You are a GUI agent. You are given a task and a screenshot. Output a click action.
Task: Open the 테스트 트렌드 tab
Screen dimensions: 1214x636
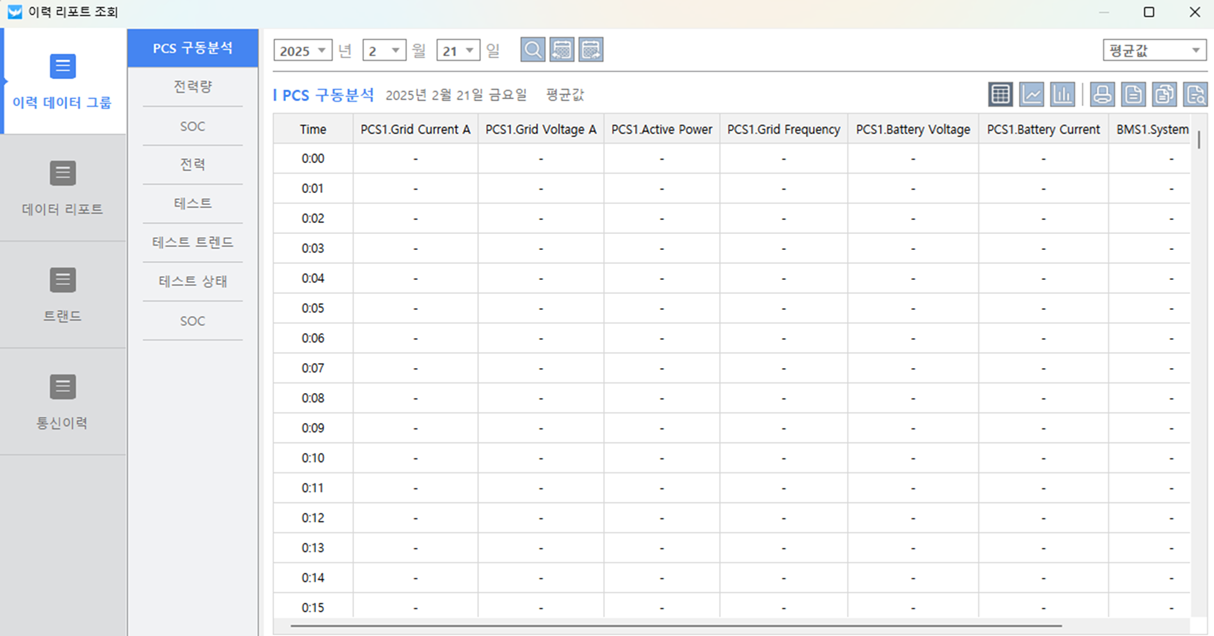pos(192,243)
